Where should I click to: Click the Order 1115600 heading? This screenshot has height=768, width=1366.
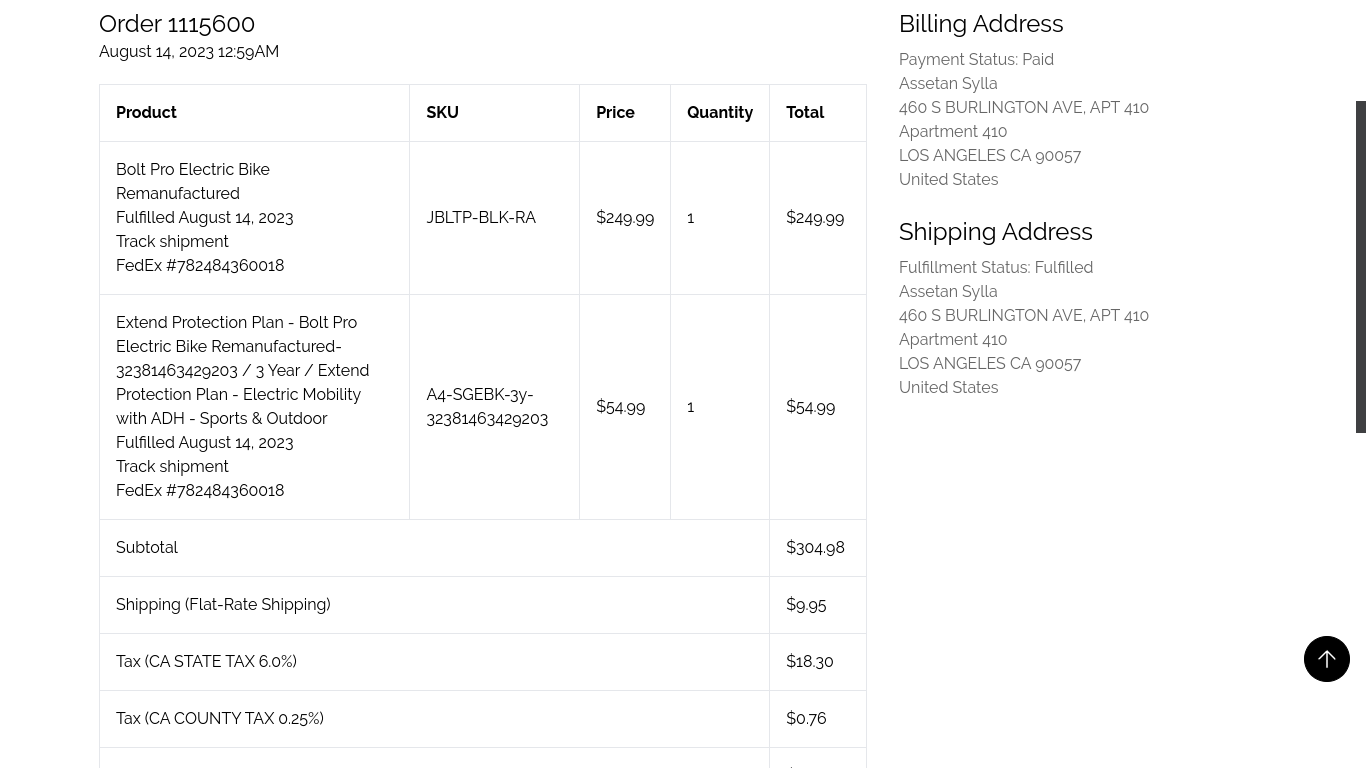(177, 23)
